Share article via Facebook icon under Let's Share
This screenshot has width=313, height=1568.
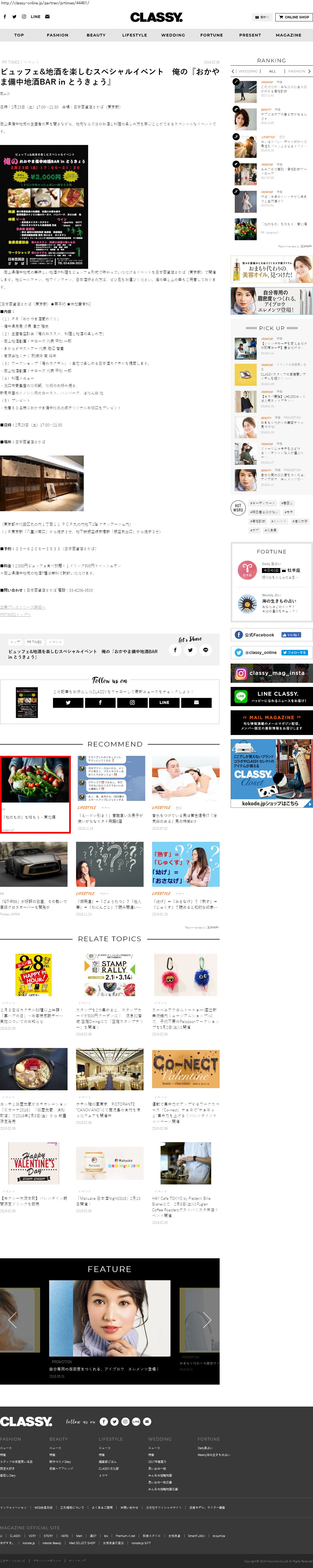pyautogui.click(x=175, y=650)
